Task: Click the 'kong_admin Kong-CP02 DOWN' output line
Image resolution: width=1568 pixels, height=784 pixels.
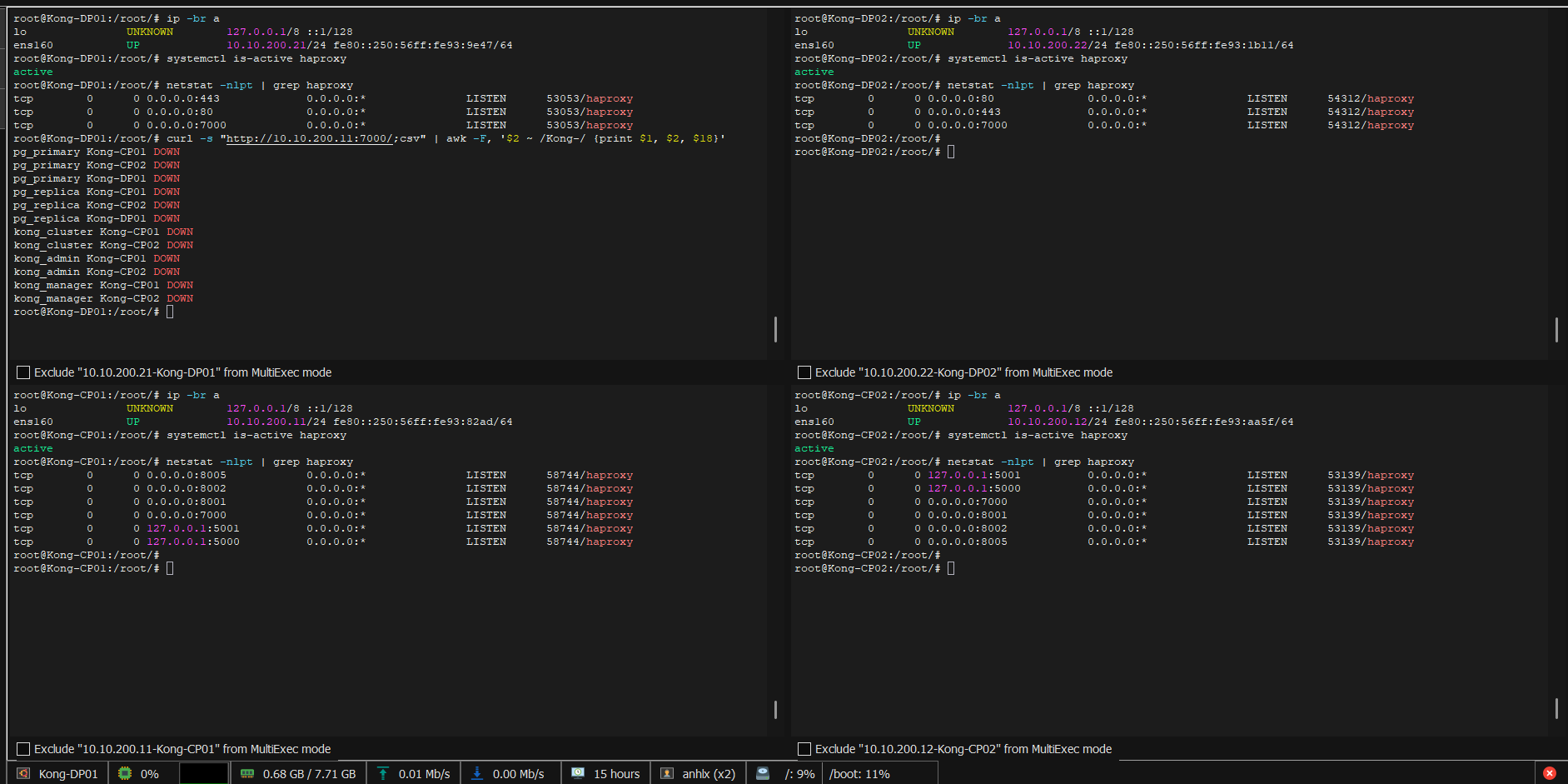Action: (x=97, y=272)
